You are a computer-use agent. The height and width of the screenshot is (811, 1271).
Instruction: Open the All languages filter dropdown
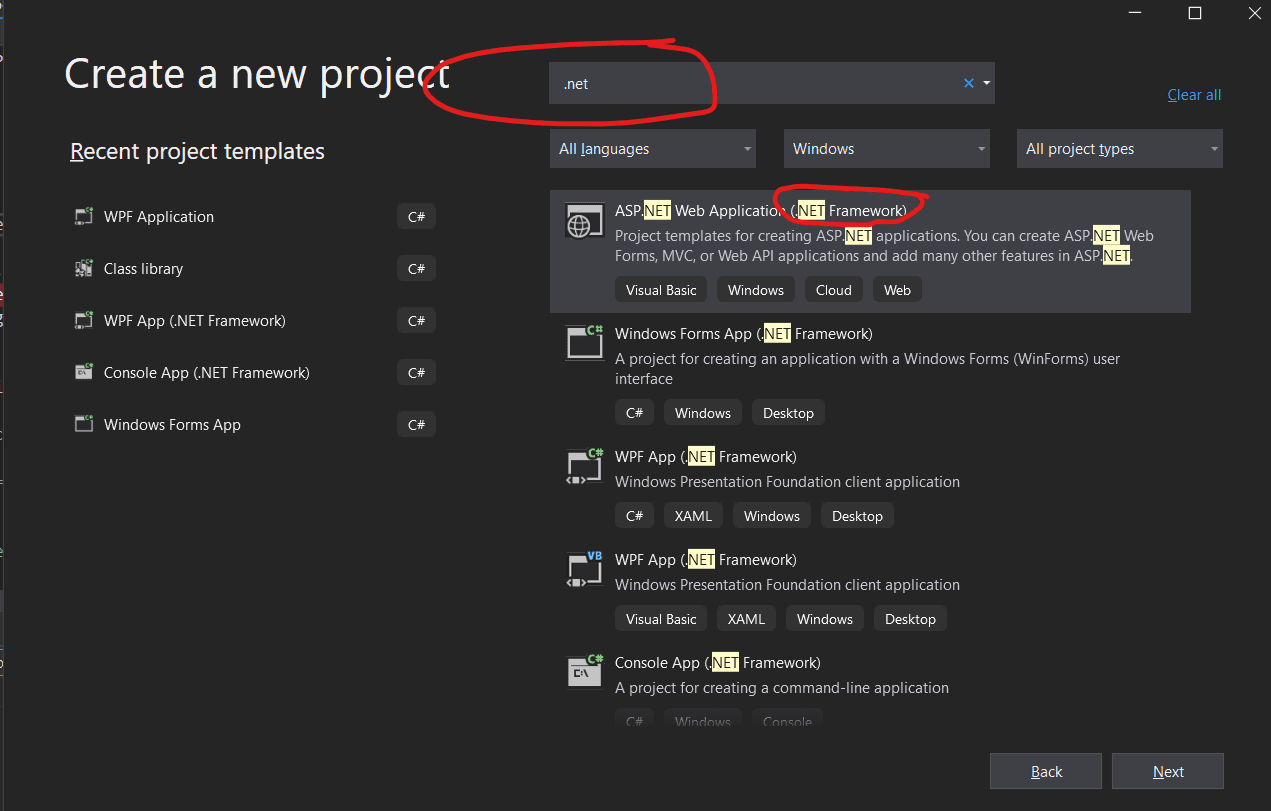click(653, 149)
